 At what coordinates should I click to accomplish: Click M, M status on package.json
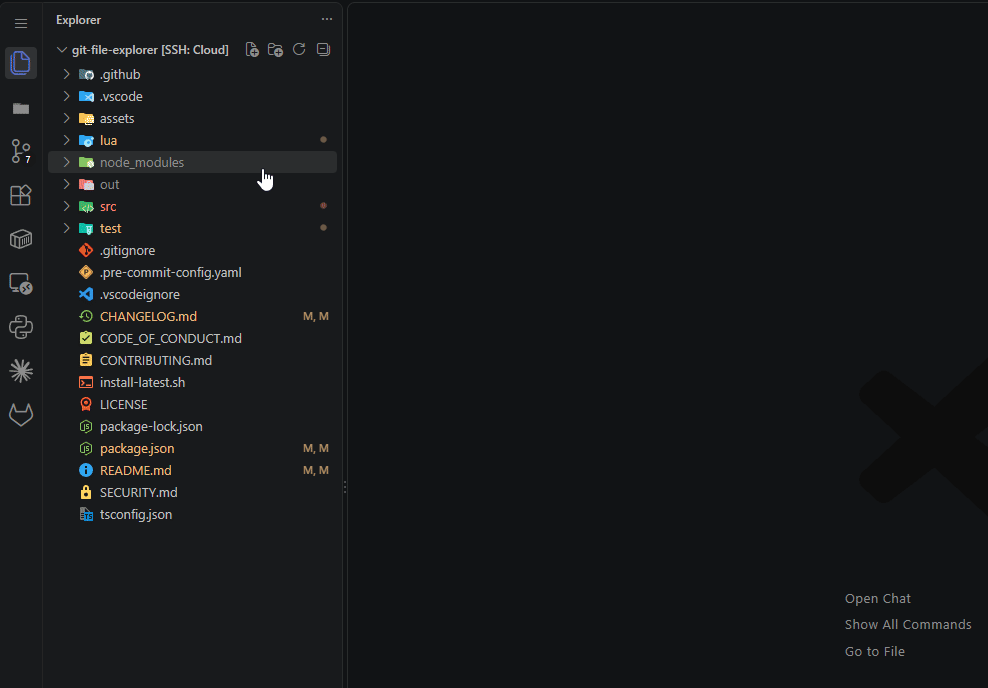coord(316,449)
